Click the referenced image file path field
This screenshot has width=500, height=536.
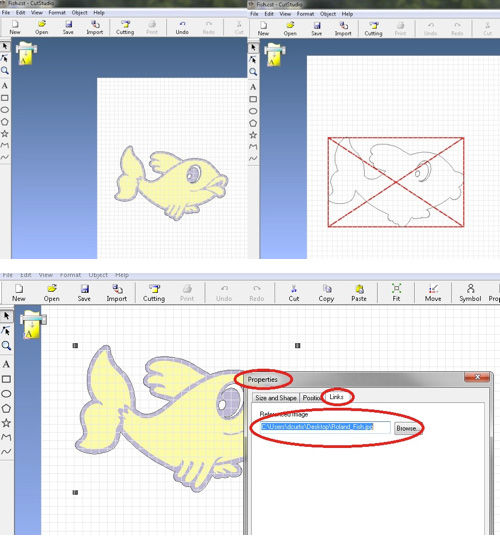click(x=325, y=427)
